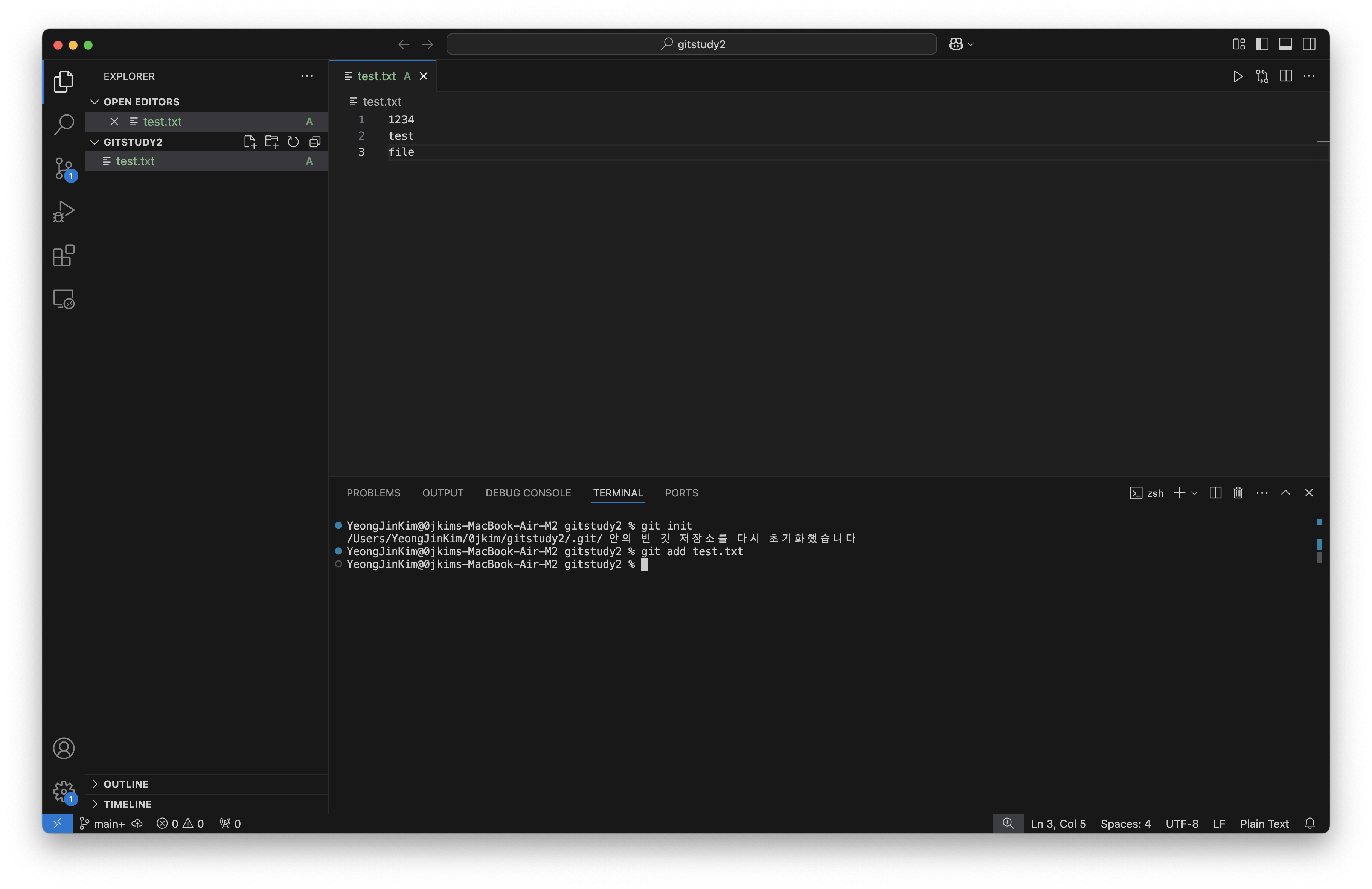Click the New File icon in GITSTUDY2
1372x889 pixels.
click(x=250, y=142)
